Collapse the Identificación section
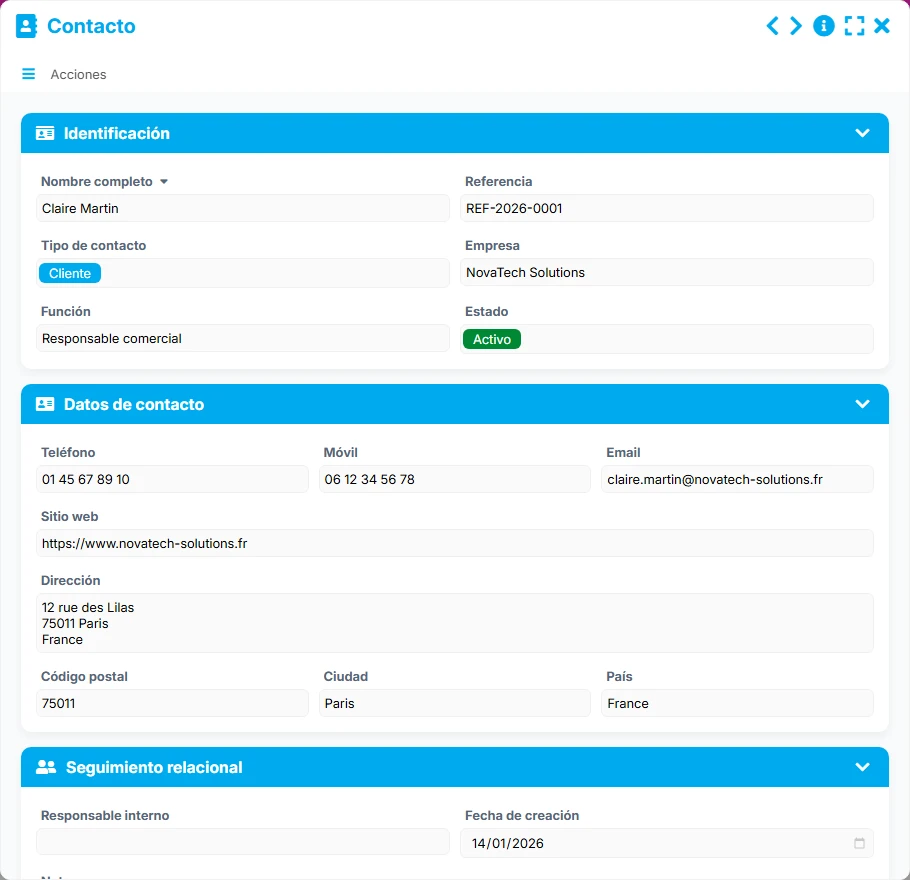The height and width of the screenshot is (880, 910). pyautogui.click(x=862, y=133)
